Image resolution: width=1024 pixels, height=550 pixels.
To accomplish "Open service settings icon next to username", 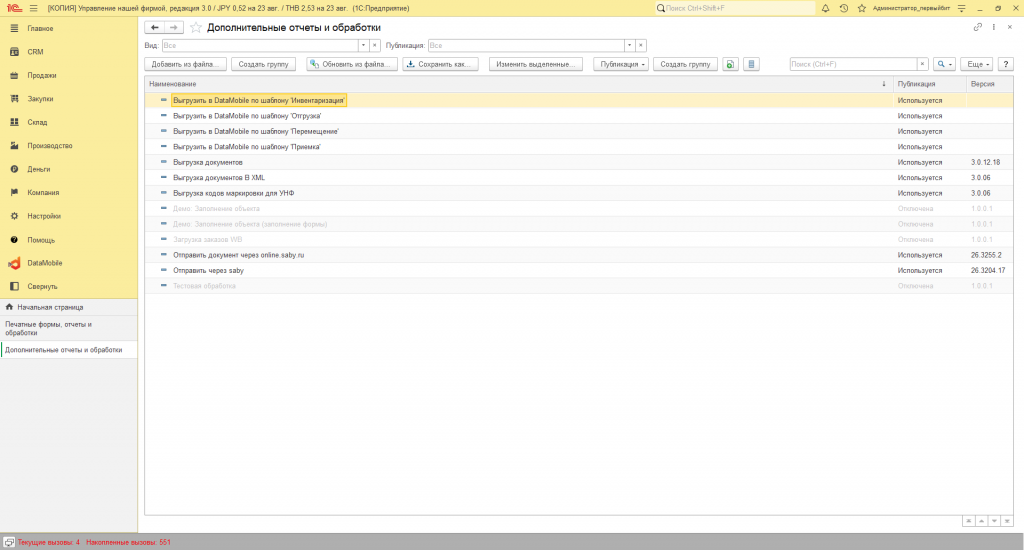I will [961, 8].
